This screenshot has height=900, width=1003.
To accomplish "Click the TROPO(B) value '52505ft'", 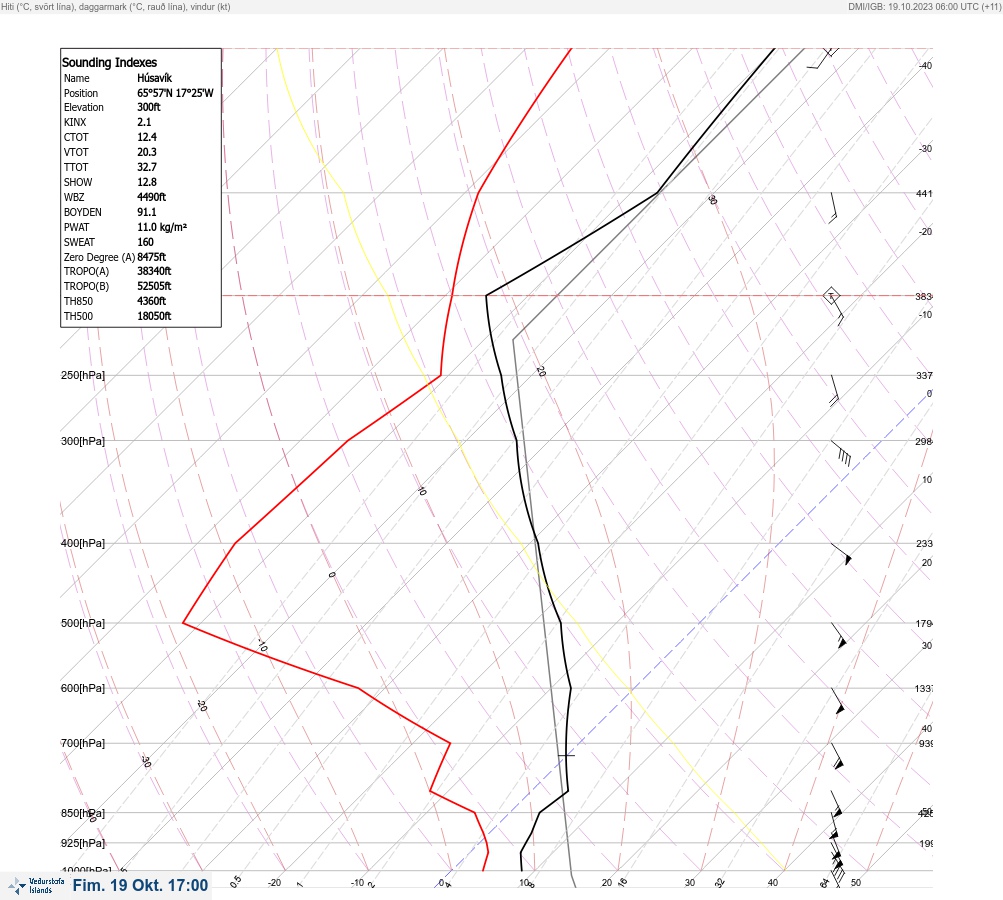I will 154,286.
